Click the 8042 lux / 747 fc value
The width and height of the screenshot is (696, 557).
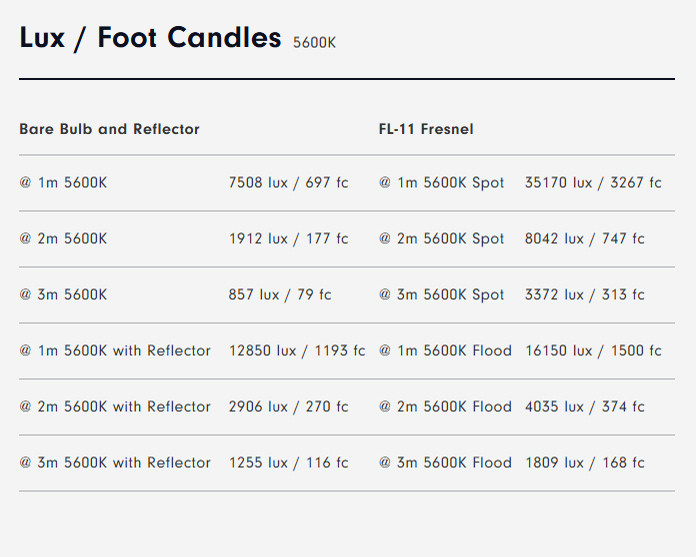[585, 238]
